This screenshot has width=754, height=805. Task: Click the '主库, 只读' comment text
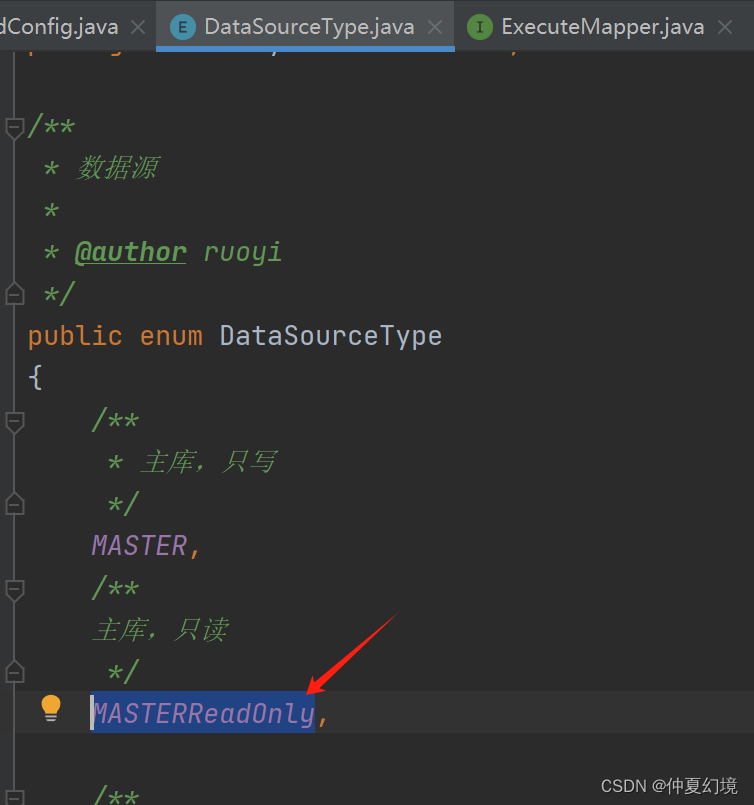tap(160, 630)
